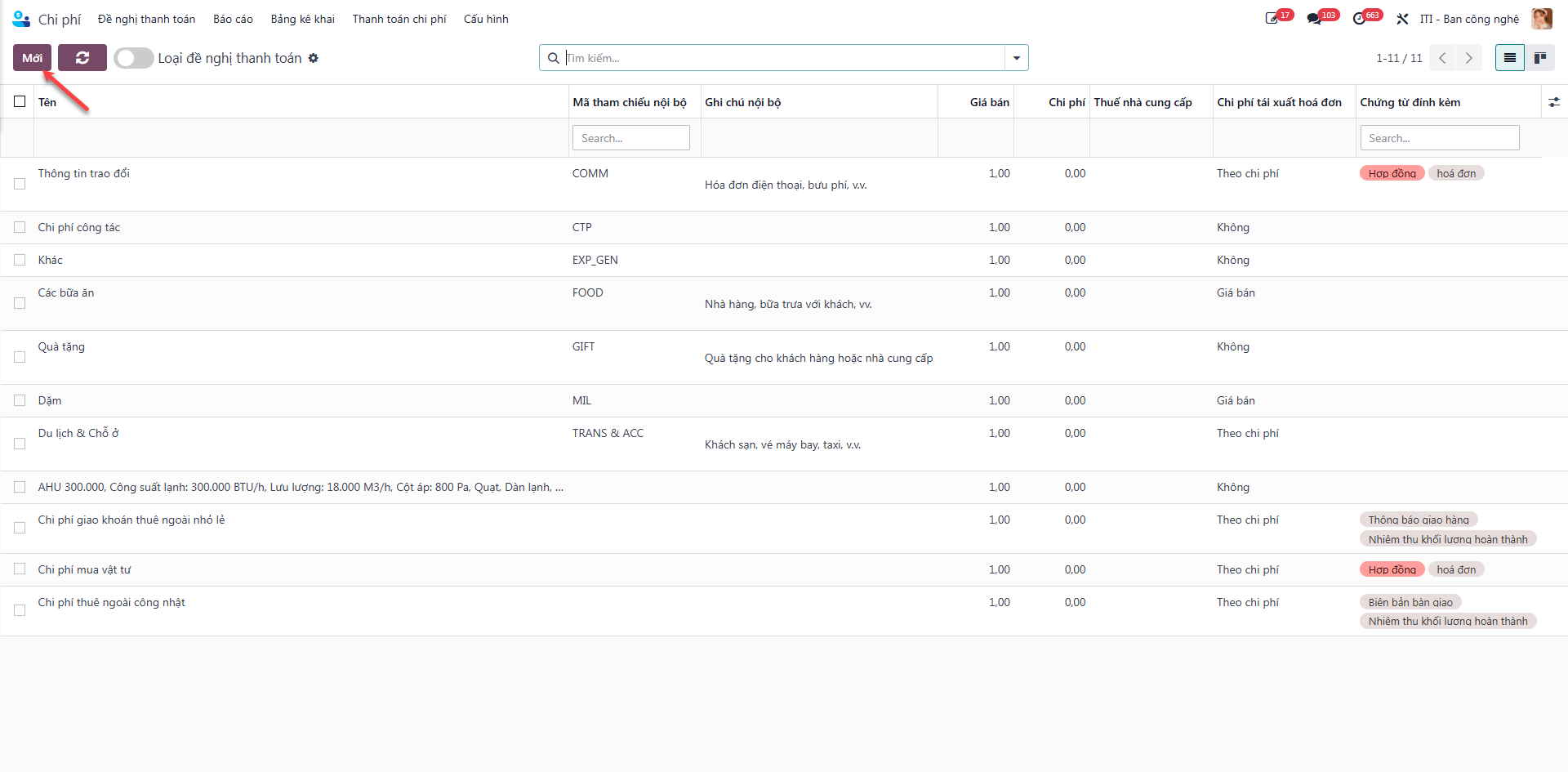Image resolution: width=1568 pixels, height=772 pixels.
Task: Click hoá đơn tag in Chi phí mua vật tư row
Action: click(1456, 569)
